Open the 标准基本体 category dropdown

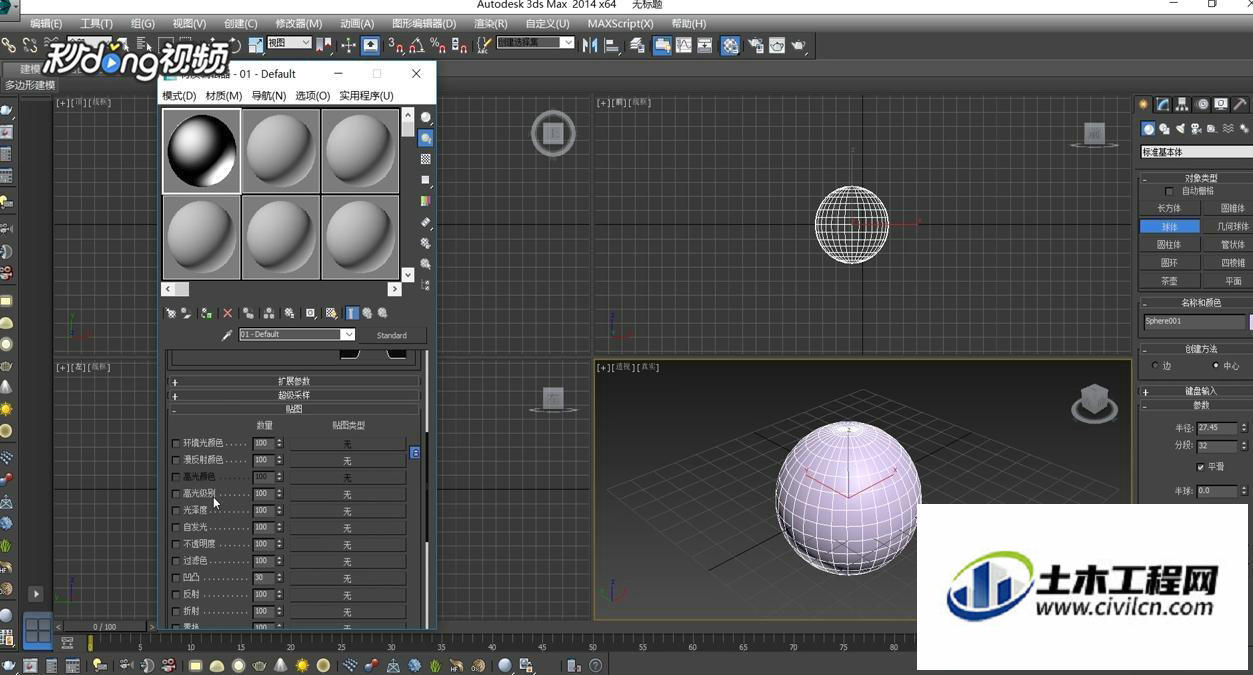click(x=1196, y=152)
